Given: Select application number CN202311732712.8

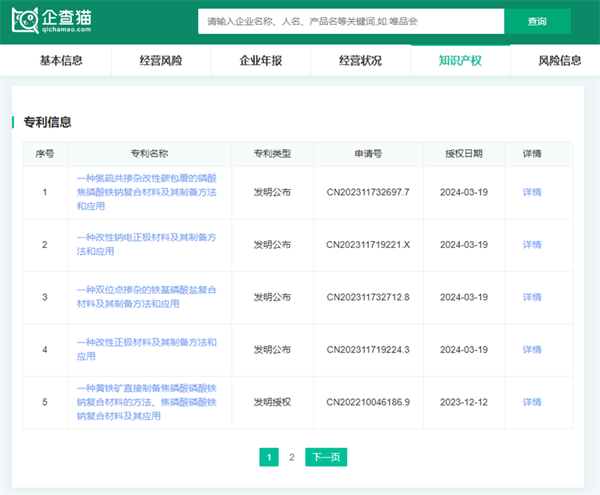Looking at the screenshot, I should point(368,297).
